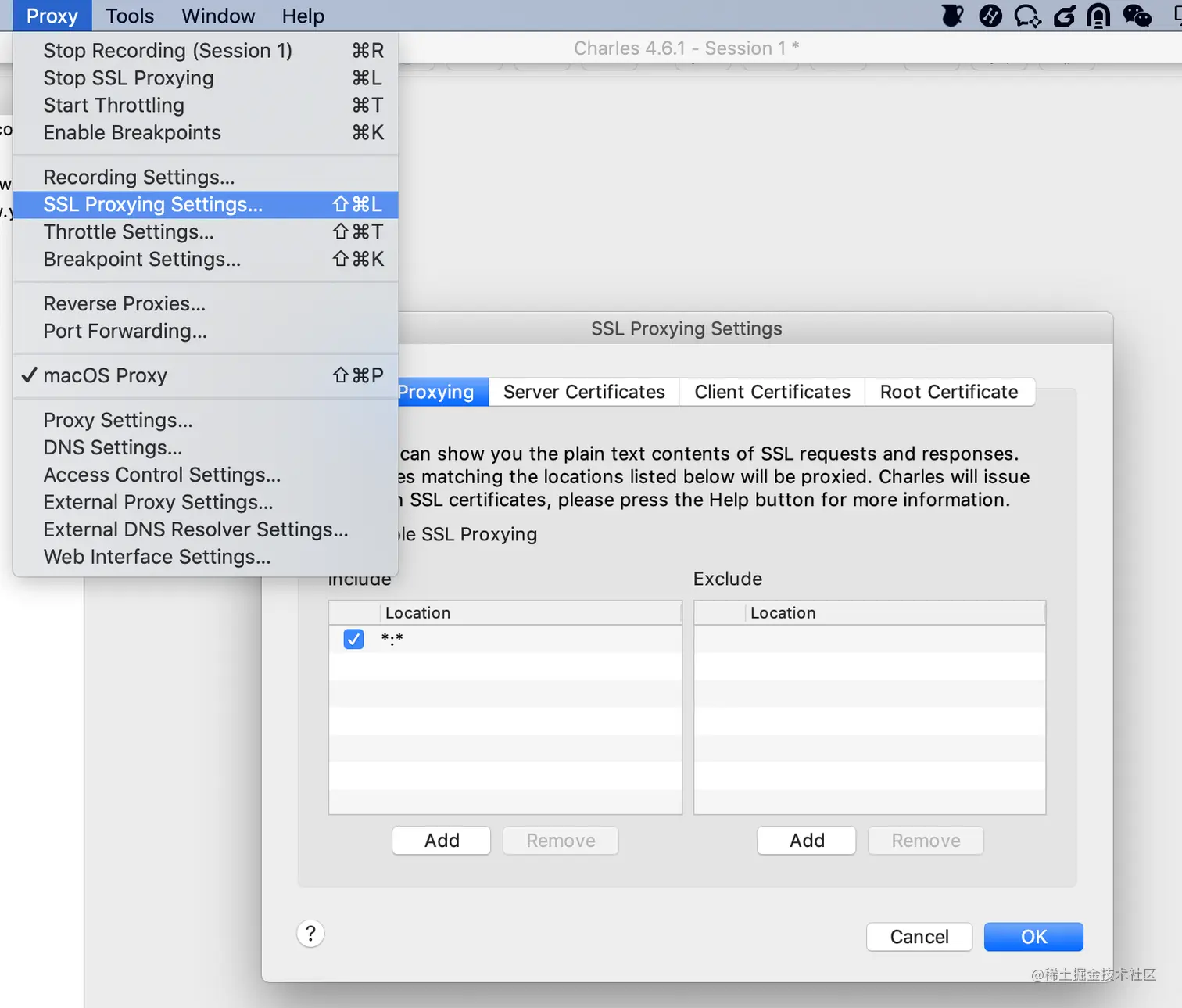1182x1008 pixels.
Task: Click the question mark help button
Action: click(310, 933)
